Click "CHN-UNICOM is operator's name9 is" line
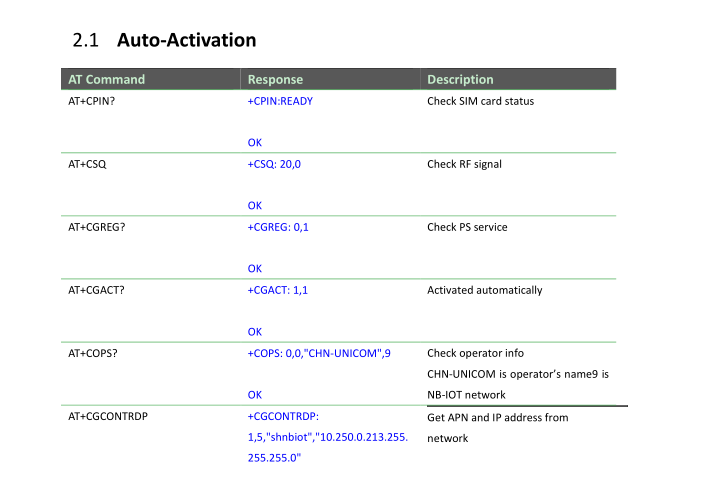 518,374
